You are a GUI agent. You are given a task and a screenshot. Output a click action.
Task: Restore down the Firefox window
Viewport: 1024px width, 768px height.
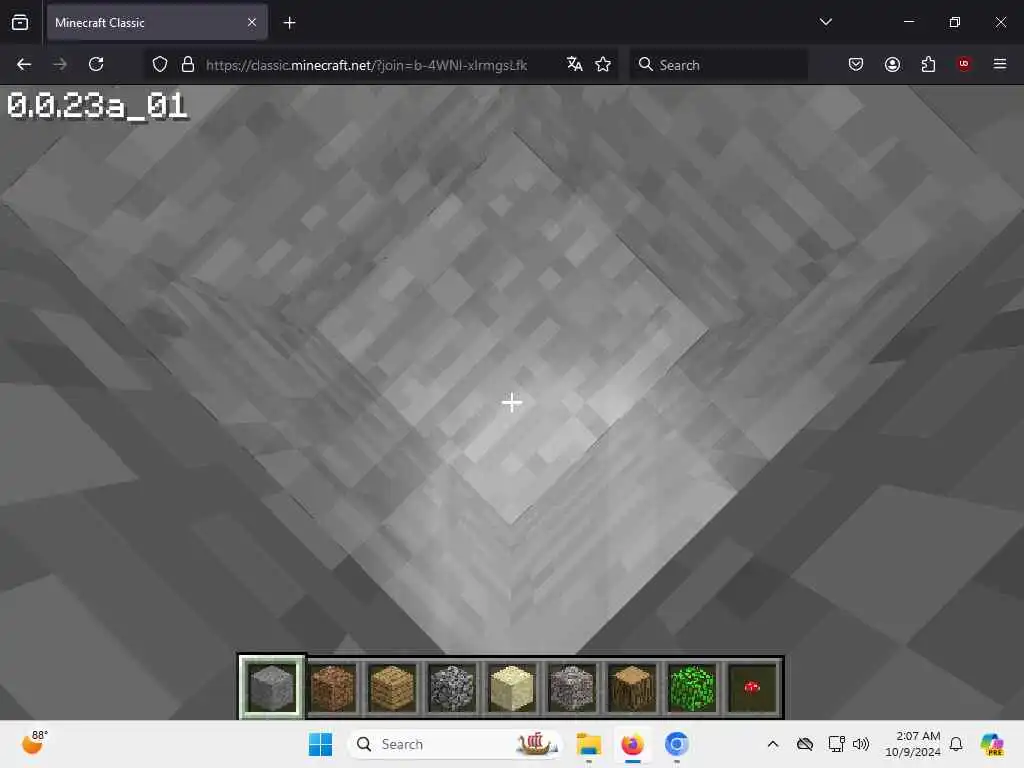(955, 22)
